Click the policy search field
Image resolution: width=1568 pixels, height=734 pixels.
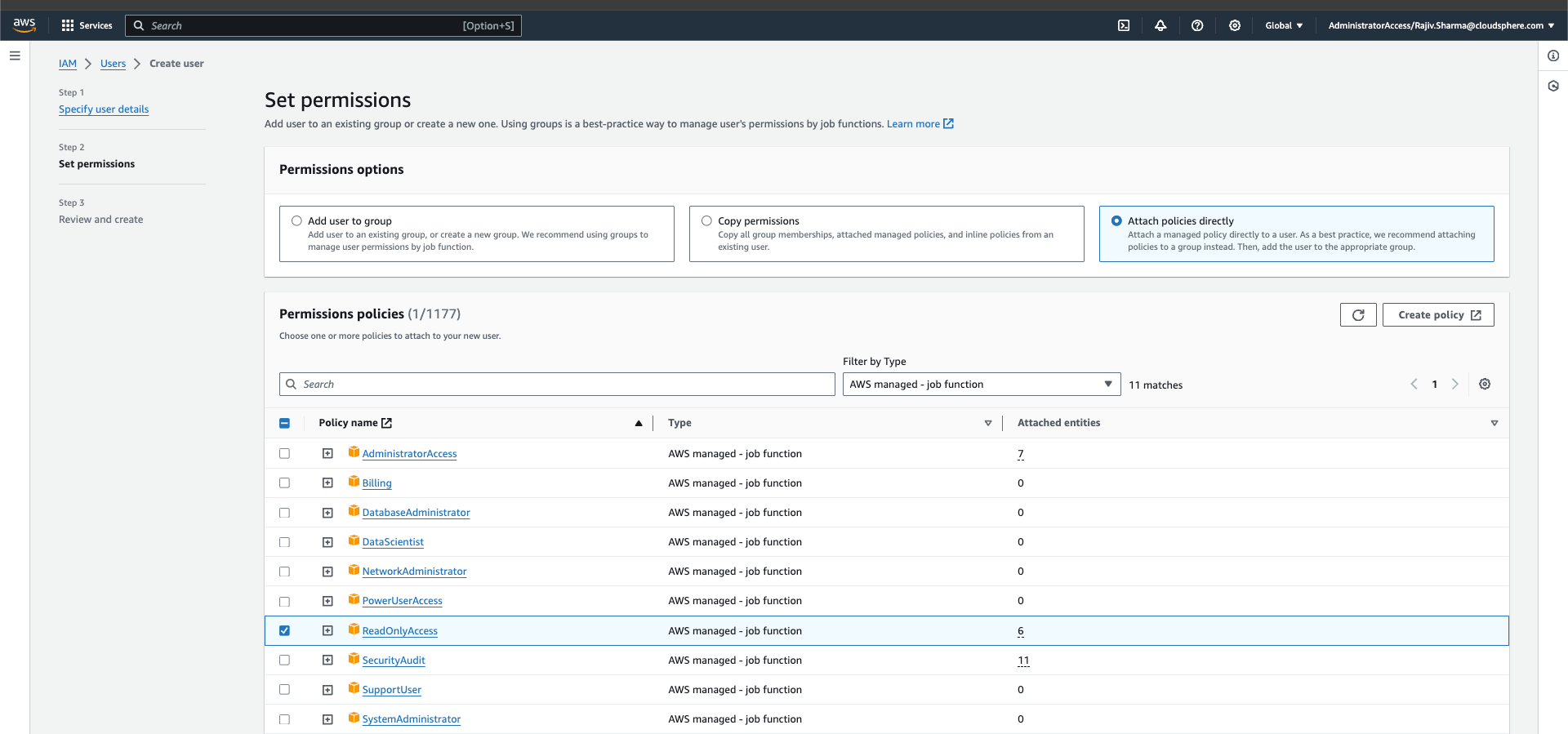(557, 385)
